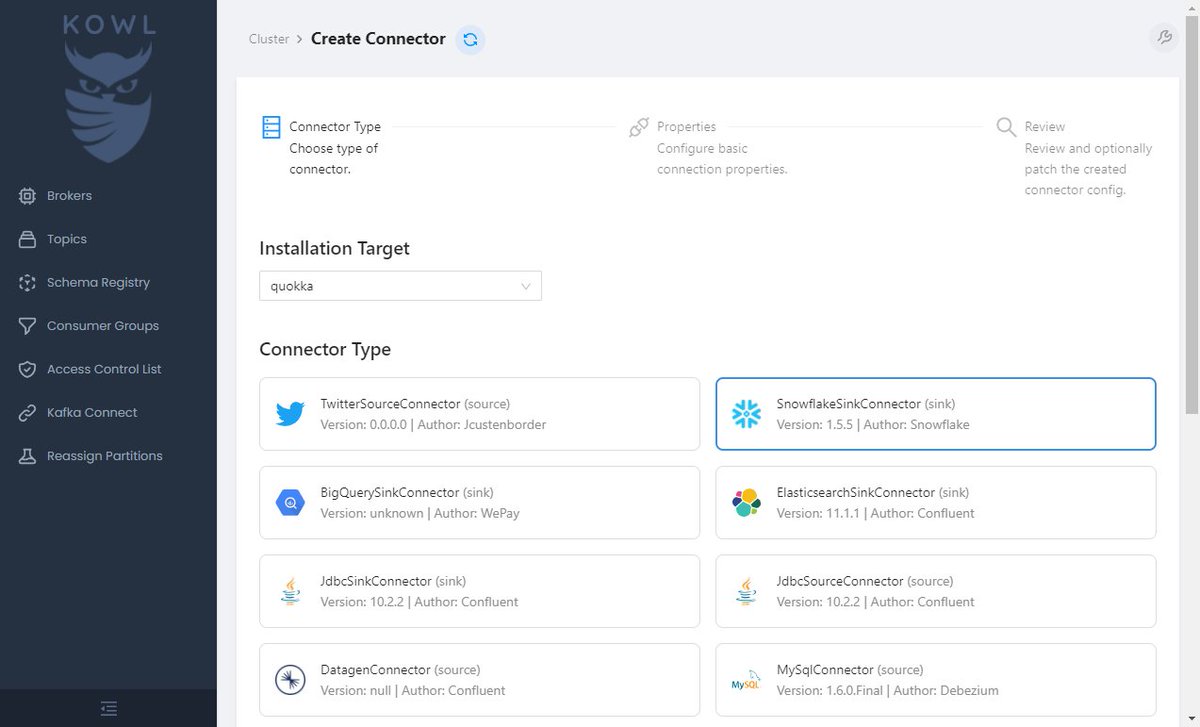The width and height of the screenshot is (1200, 727).
Task: Click the Elasticsearch logo icon
Action: pyautogui.click(x=746, y=503)
